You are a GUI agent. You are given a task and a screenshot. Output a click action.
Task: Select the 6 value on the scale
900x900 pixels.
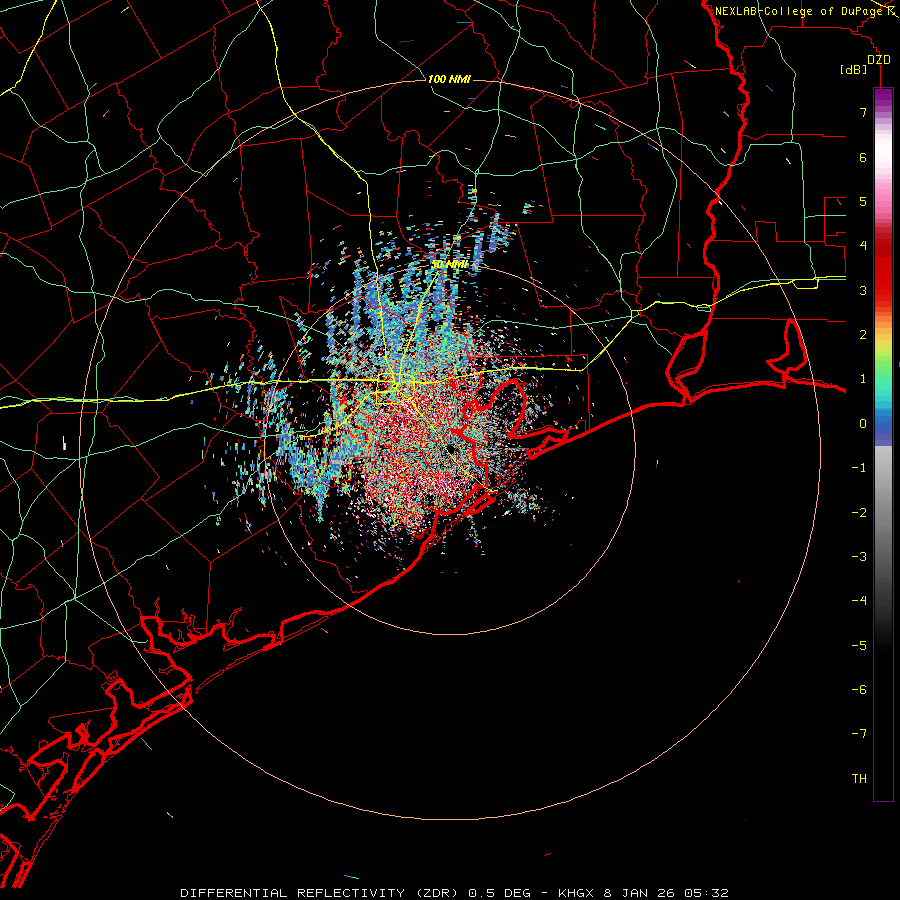tap(863, 157)
